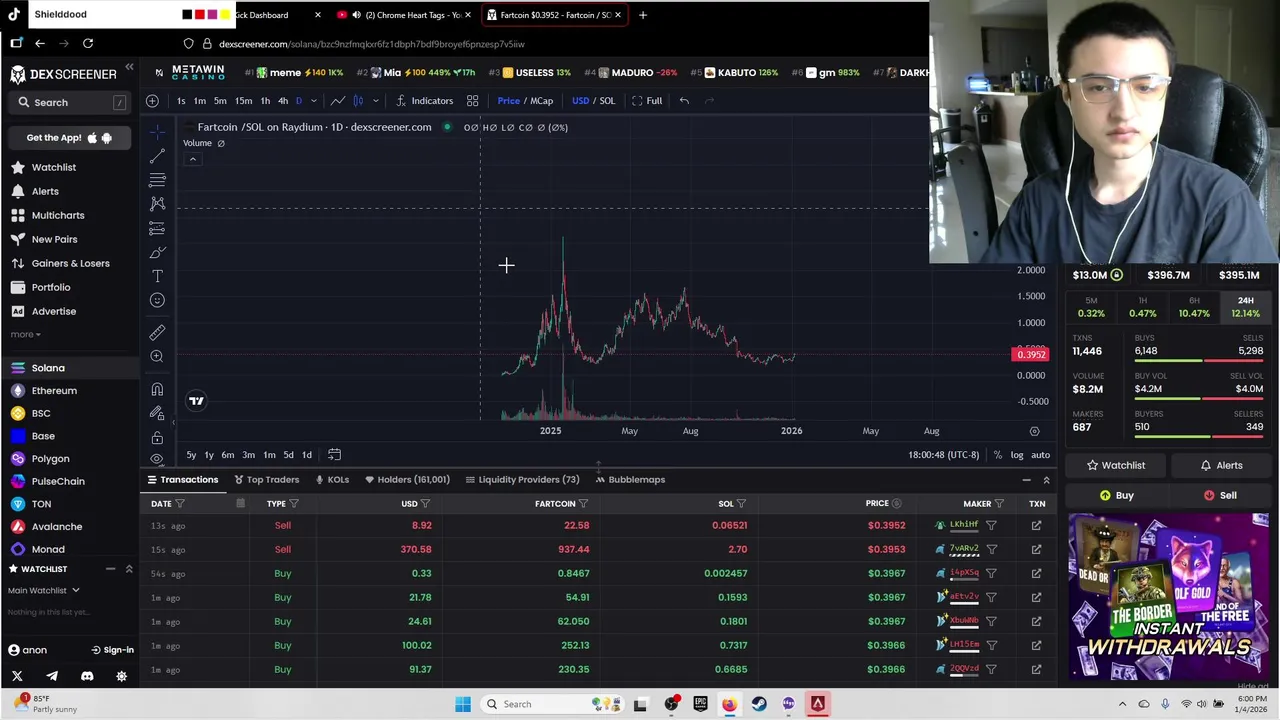Open the DEX Screener X (Twitter) page
Viewport: 1280px width, 720px height.
coord(17,676)
